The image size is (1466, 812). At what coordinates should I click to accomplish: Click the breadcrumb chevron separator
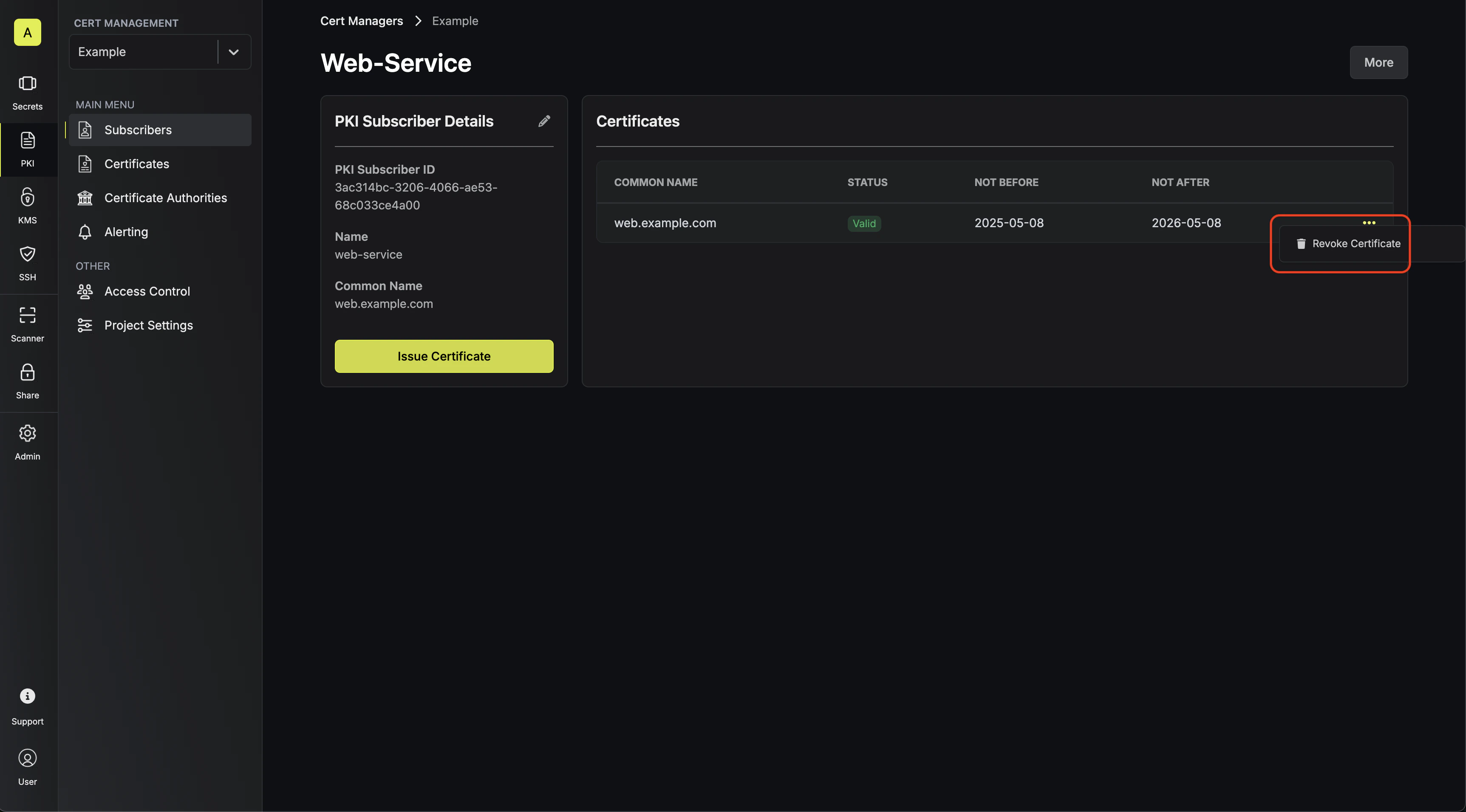[x=418, y=21]
